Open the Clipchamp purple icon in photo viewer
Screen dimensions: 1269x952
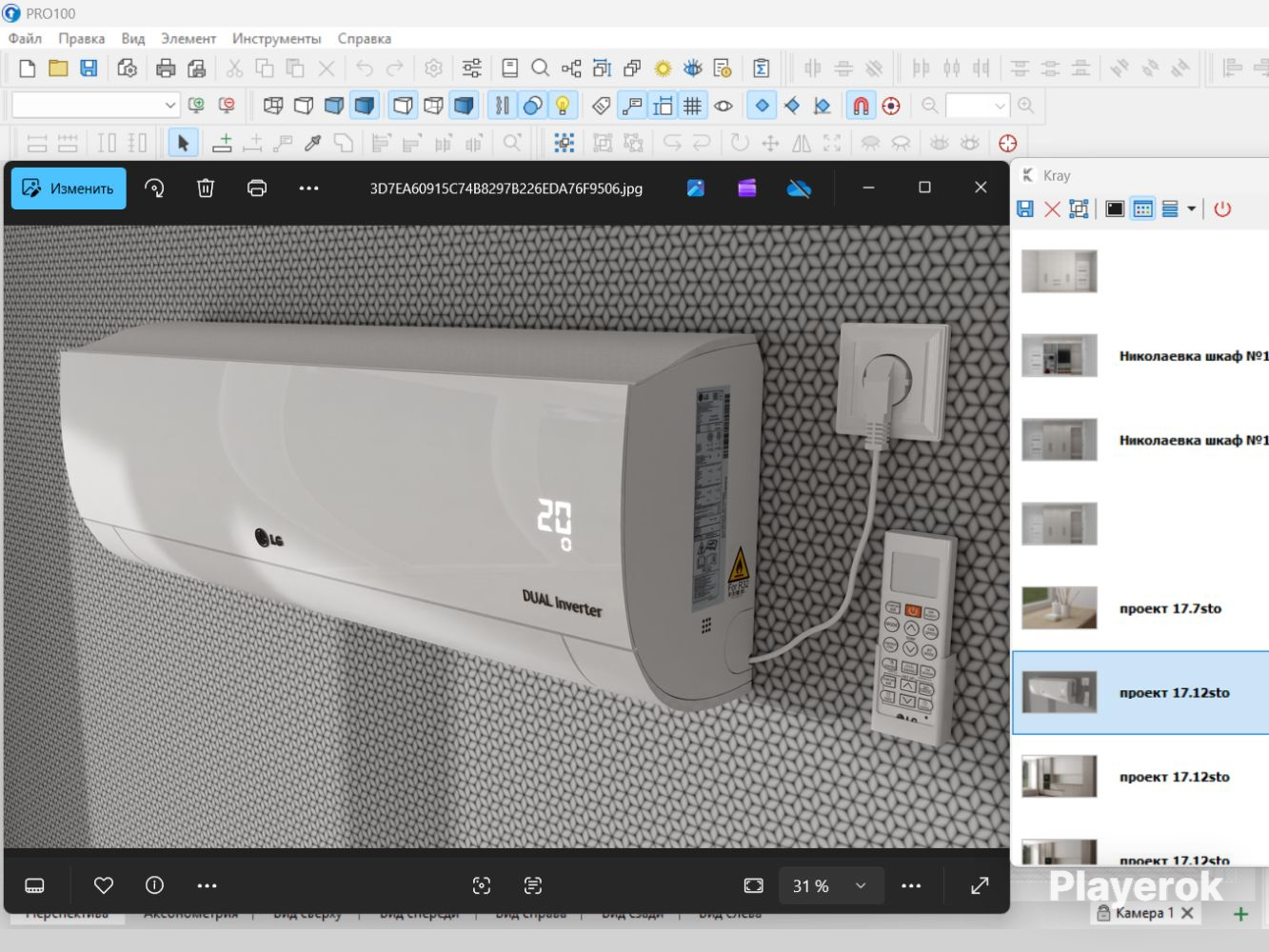747,188
